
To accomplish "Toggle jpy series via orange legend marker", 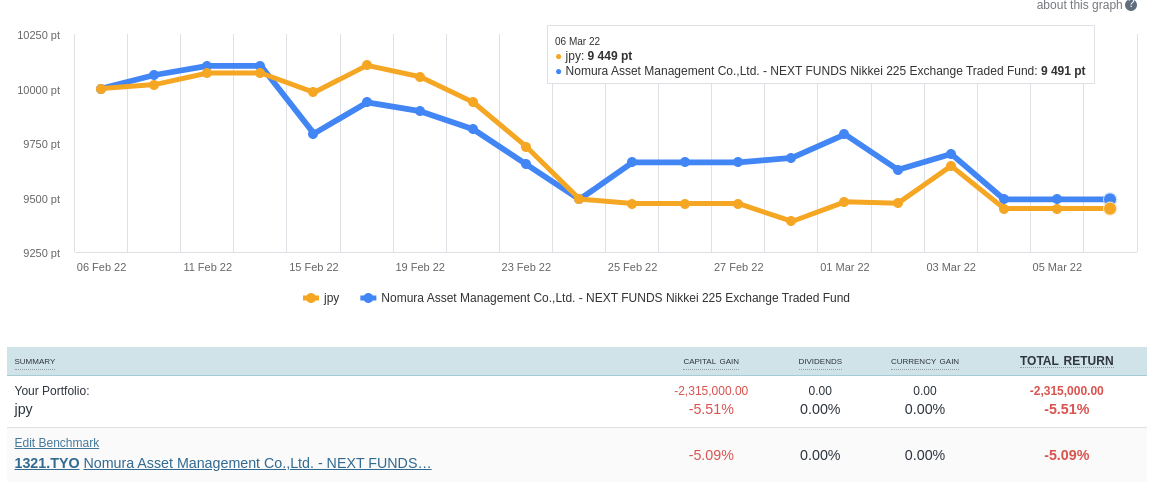I will pos(311,298).
